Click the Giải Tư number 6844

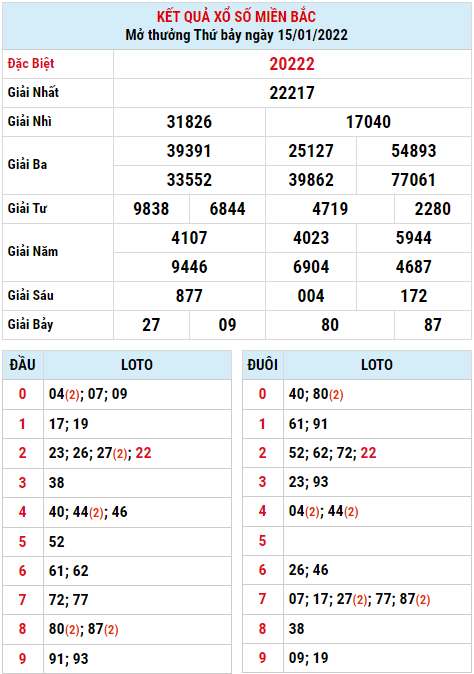(x=227, y=209)
